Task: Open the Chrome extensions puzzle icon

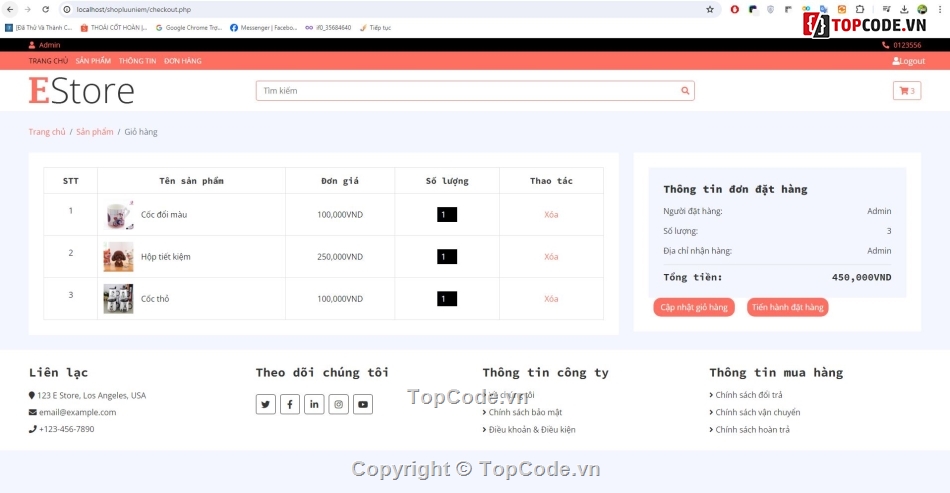Action: pyautogui.click(x=859, y=9)
